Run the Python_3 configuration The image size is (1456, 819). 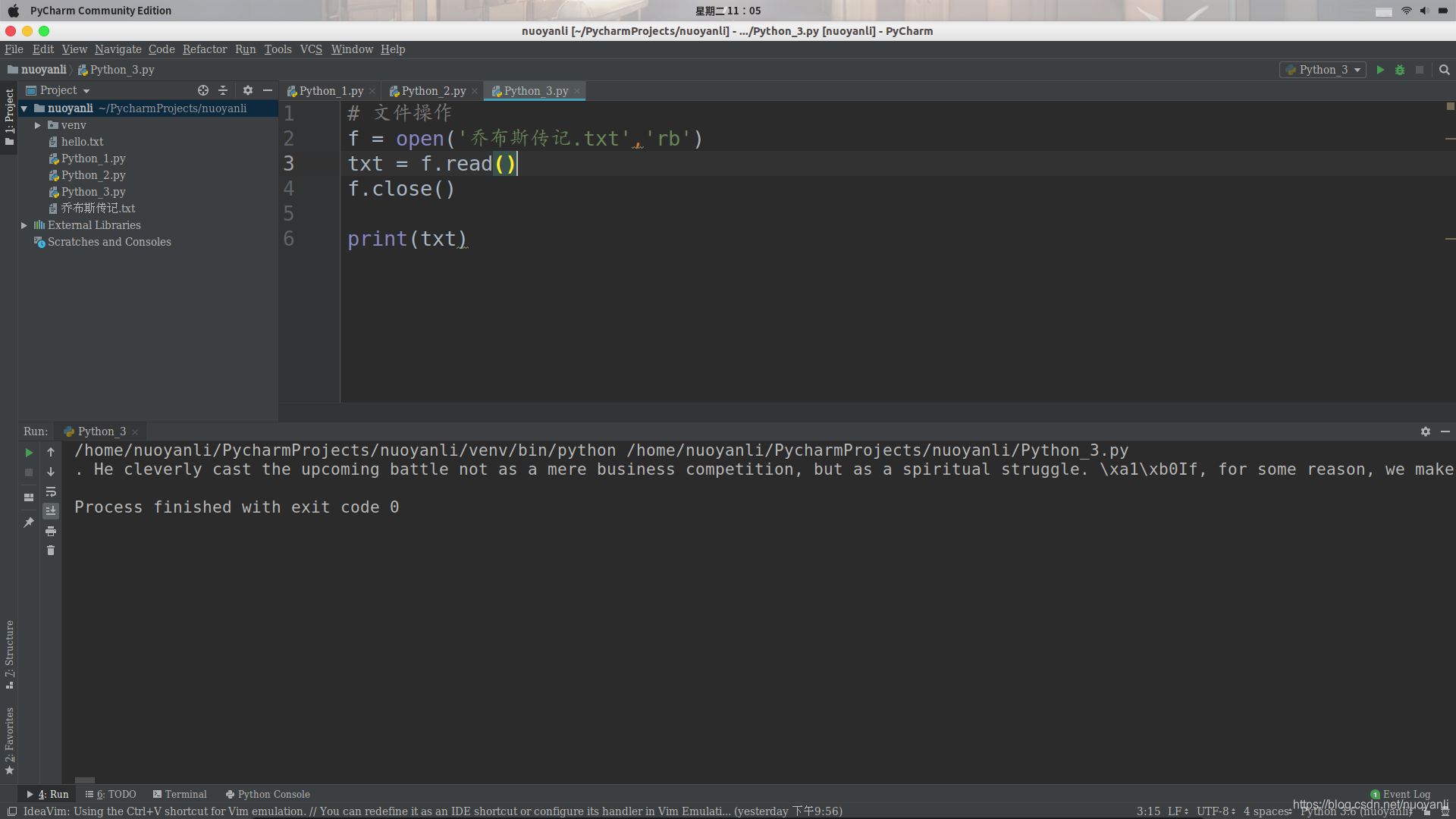[1380, 70]
